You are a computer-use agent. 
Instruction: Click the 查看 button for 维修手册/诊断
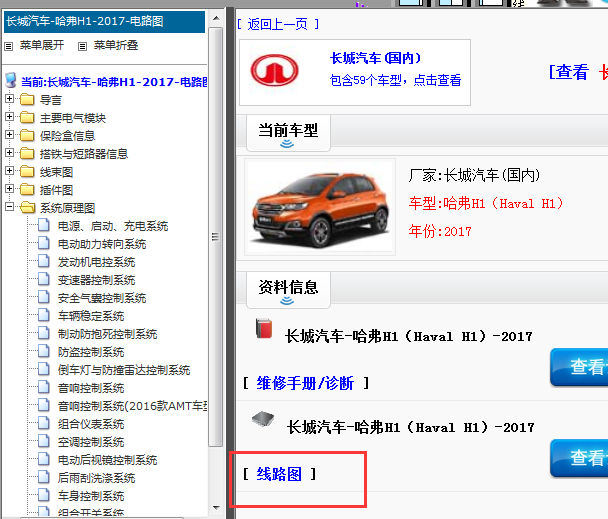[x=579, y=367]
